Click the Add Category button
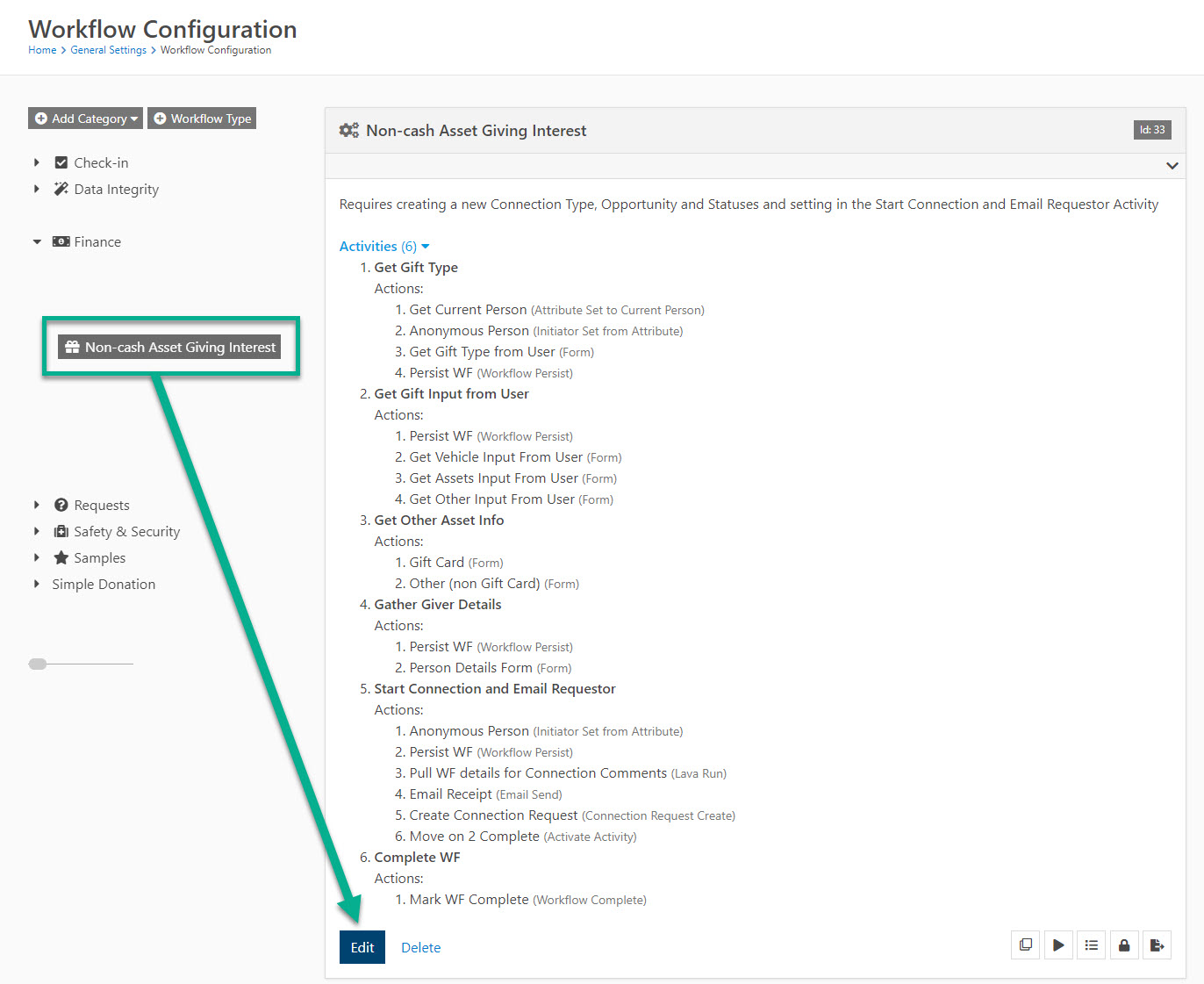Viewport: 1204px width, 984px height. (x=85, y=119)
